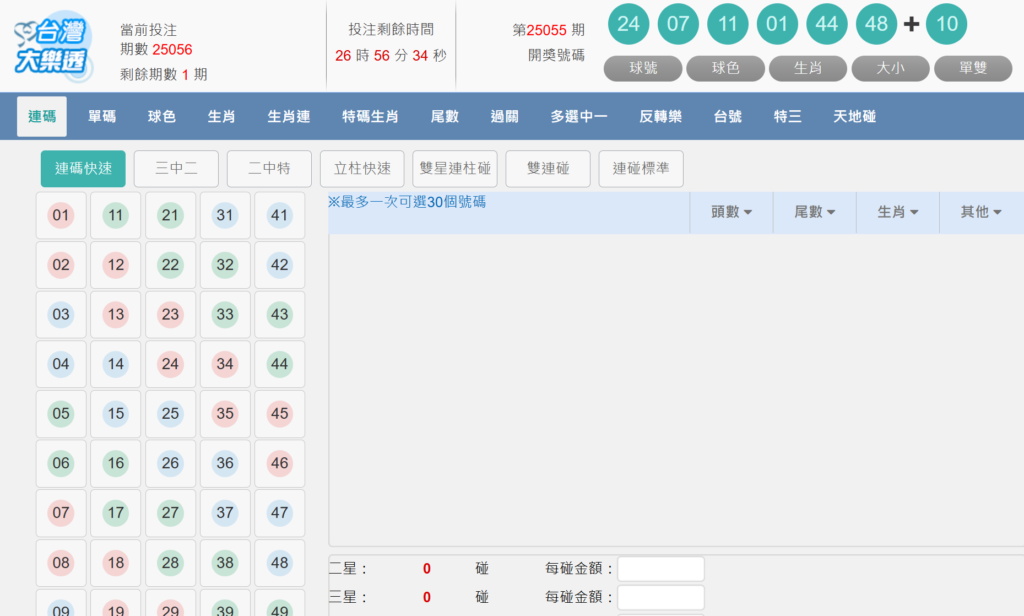Expand the 其他 dropdown menu

(x=979, y=212)
